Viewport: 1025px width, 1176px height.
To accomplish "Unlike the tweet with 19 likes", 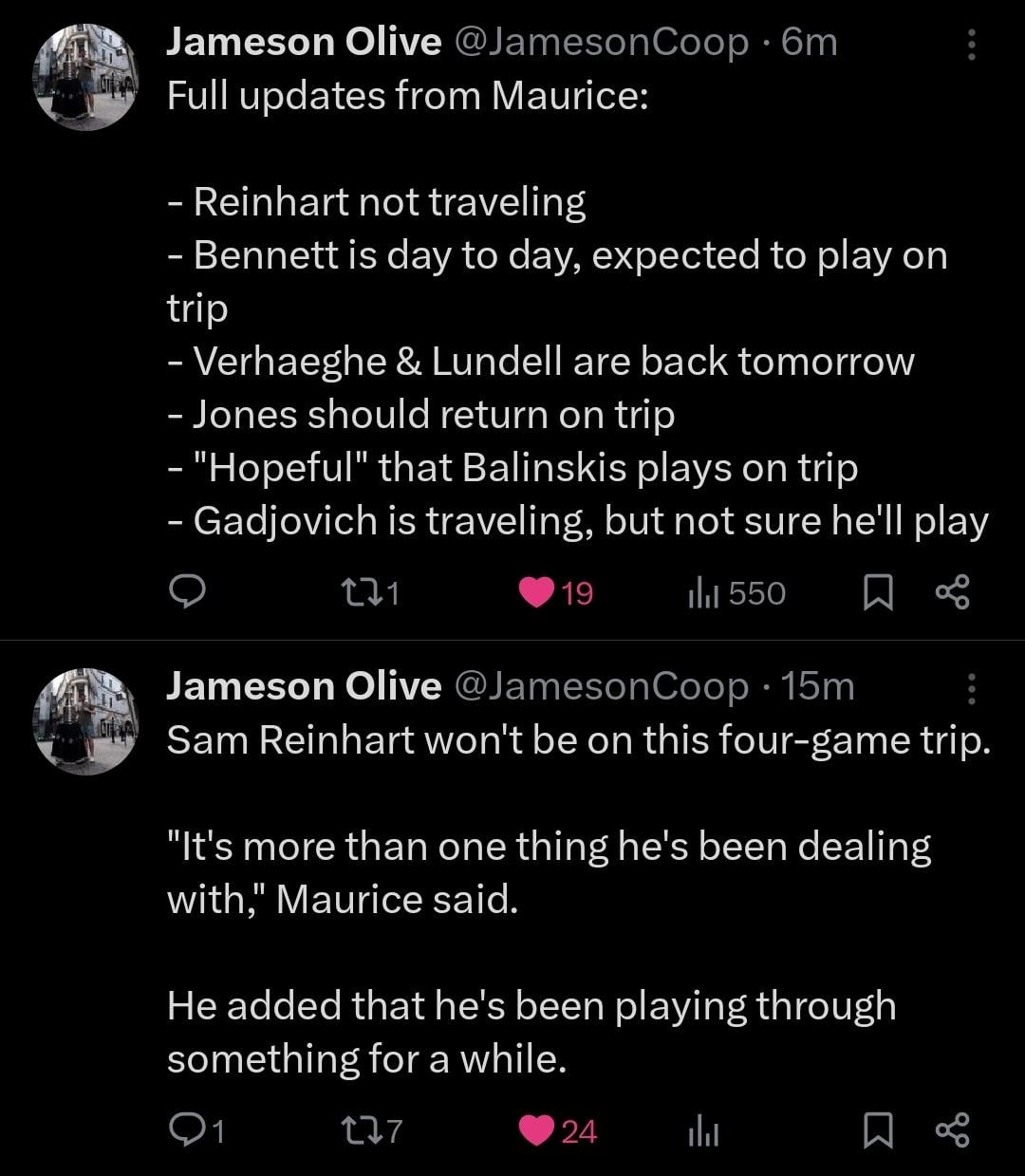I will pos(537,592).
